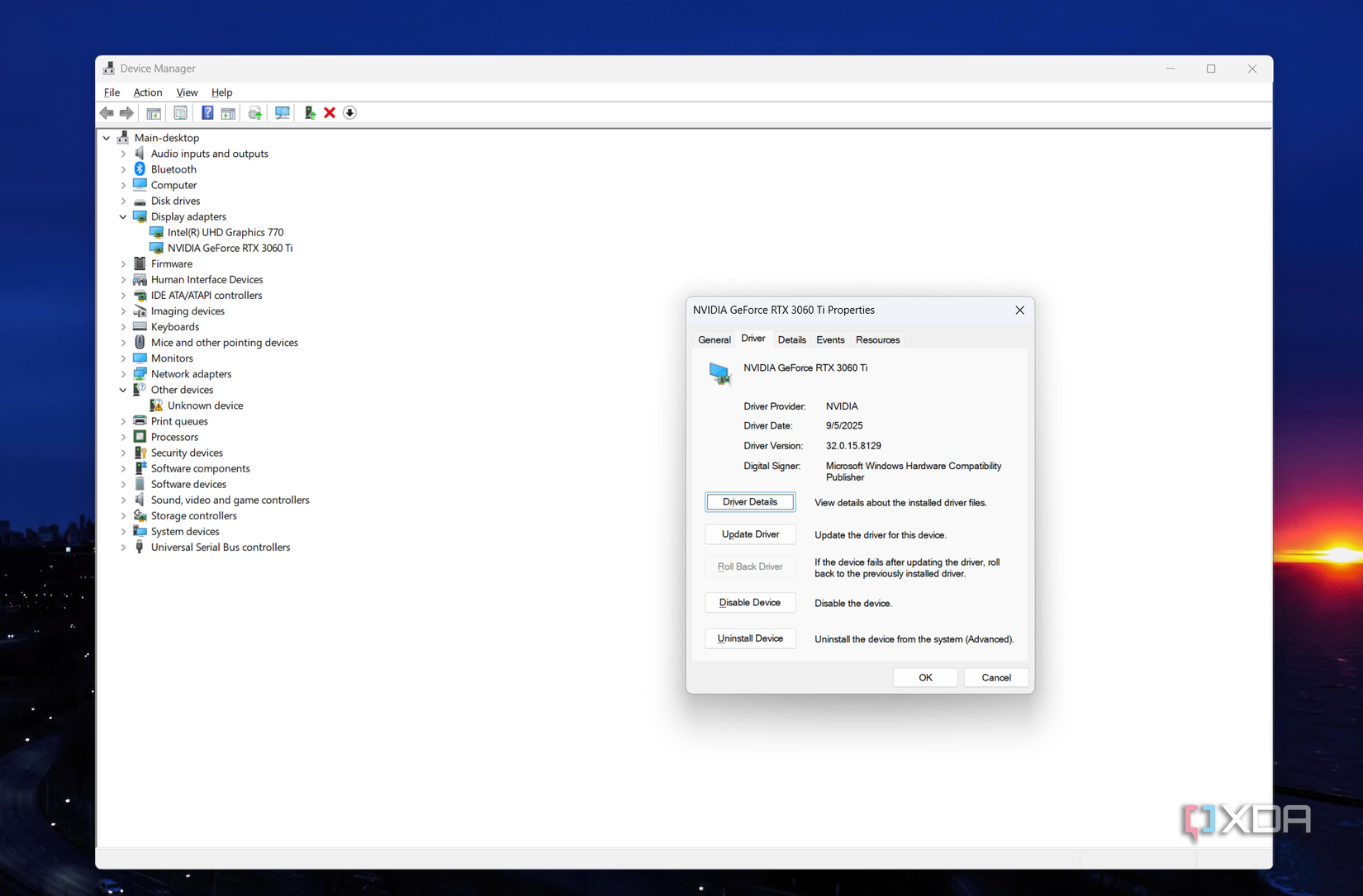Select the Print queues printer icon
This screenshot has width=1363, height=896.
point(140,421)
